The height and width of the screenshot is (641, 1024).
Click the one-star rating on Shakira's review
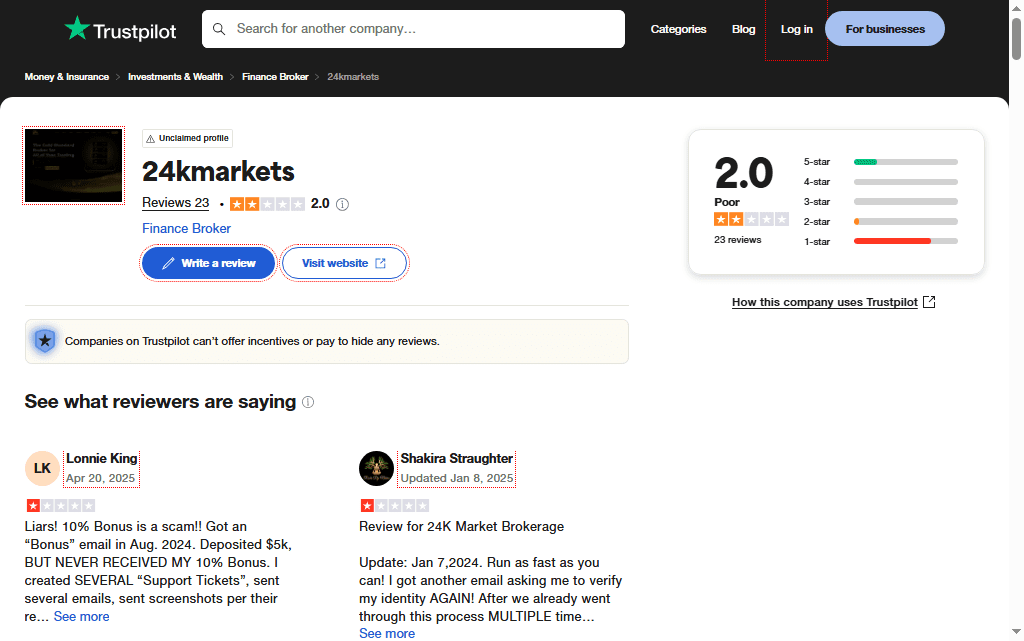coord(395,505)
